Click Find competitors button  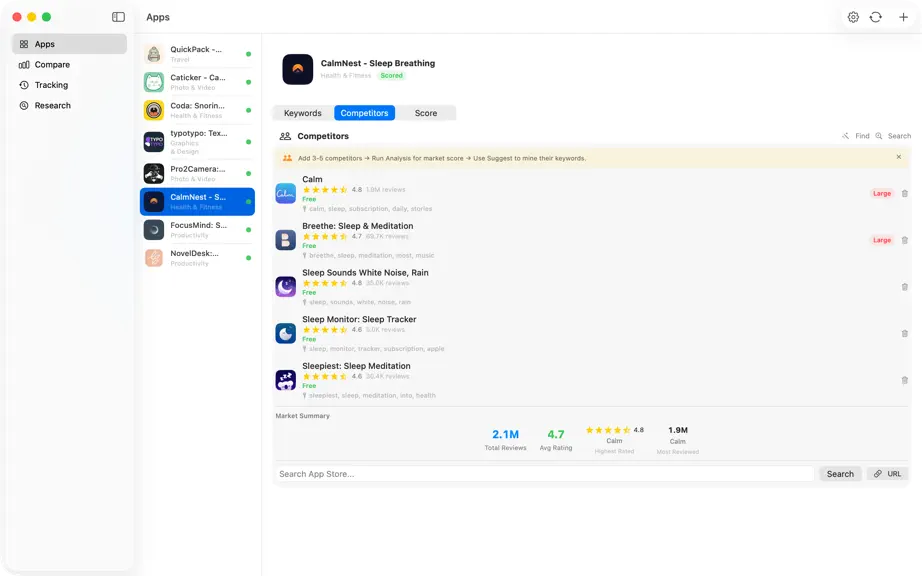point(856,136)
